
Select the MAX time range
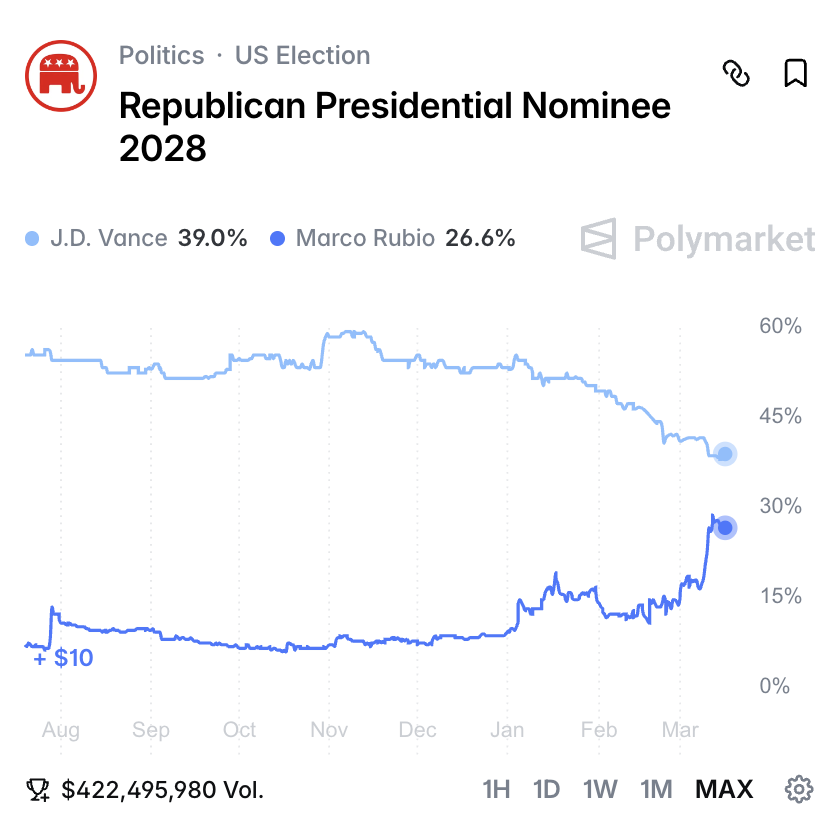click(724, 790)
